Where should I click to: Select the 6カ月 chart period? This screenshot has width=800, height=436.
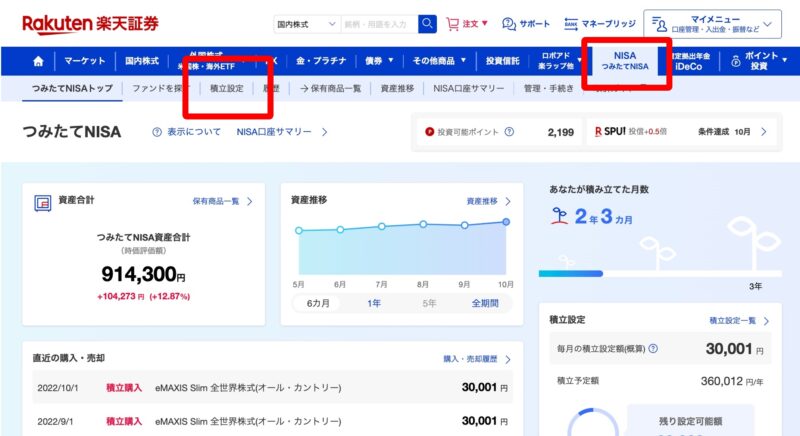318,303
